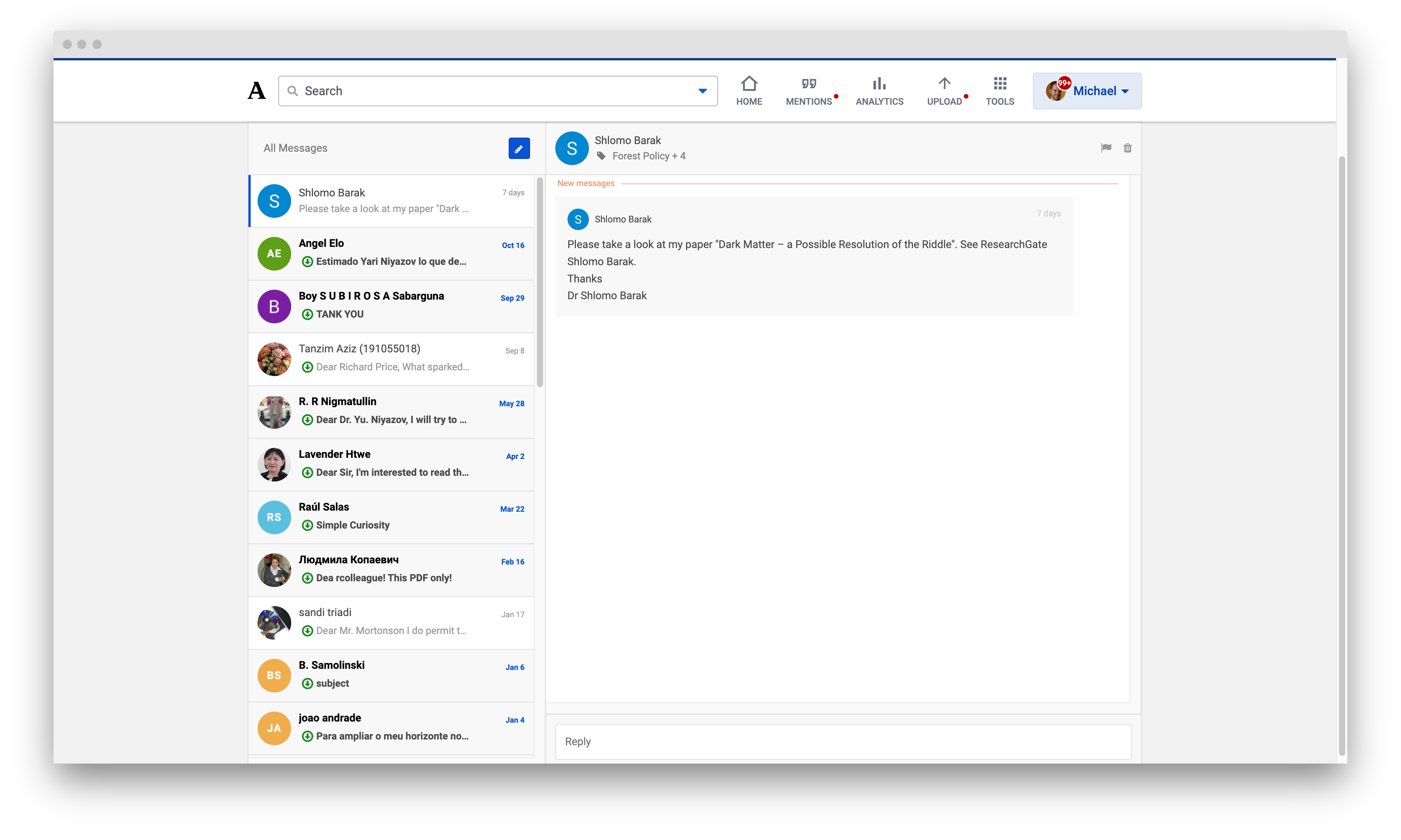
Task: Open Raúl Salas 'Simple Curiosity' message
Action: 391,517
